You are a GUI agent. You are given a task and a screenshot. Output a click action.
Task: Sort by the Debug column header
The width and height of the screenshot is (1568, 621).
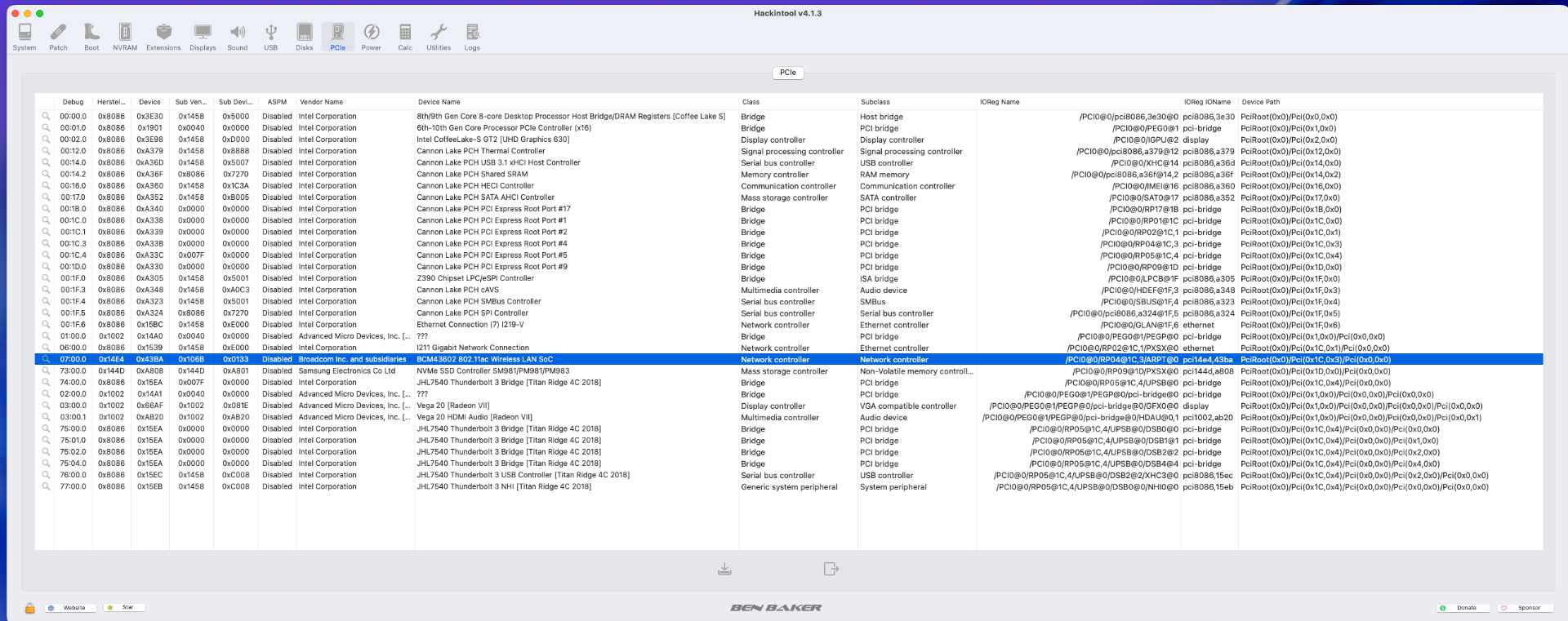coord(73,102)
